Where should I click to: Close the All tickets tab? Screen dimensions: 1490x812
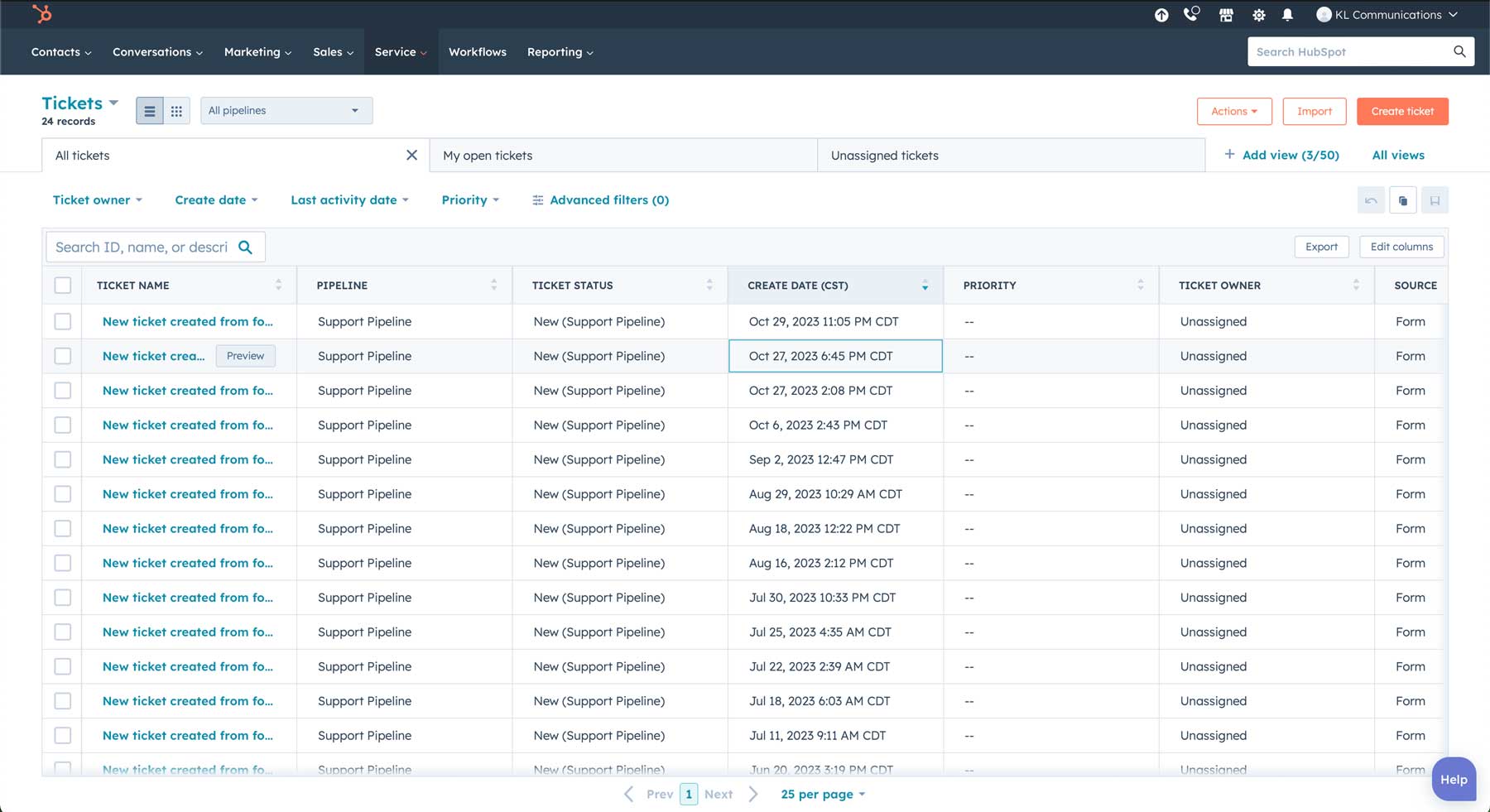click(x=411, y=156)
